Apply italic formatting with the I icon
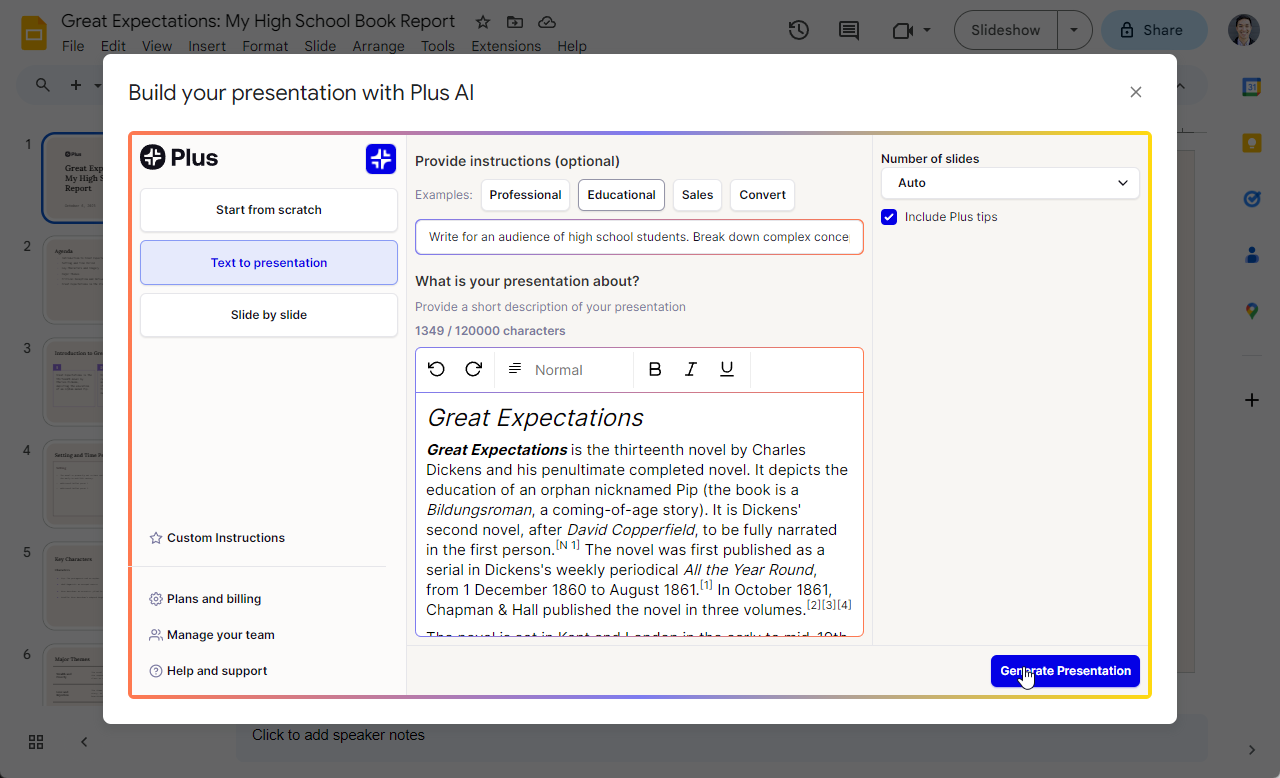 click(690, 369)
